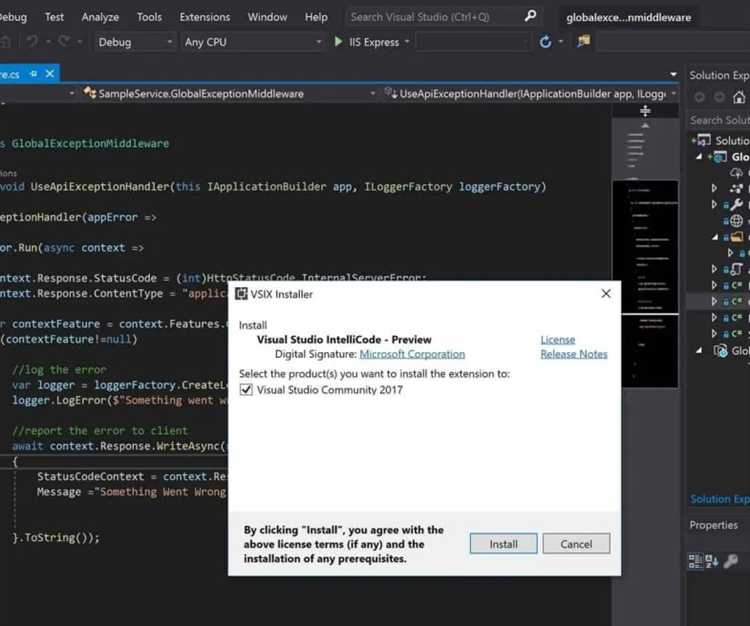Click the editor split-window handle icon
Image resolution: width=750 pixels, height=626 pixels.
[x=645, y=111]
